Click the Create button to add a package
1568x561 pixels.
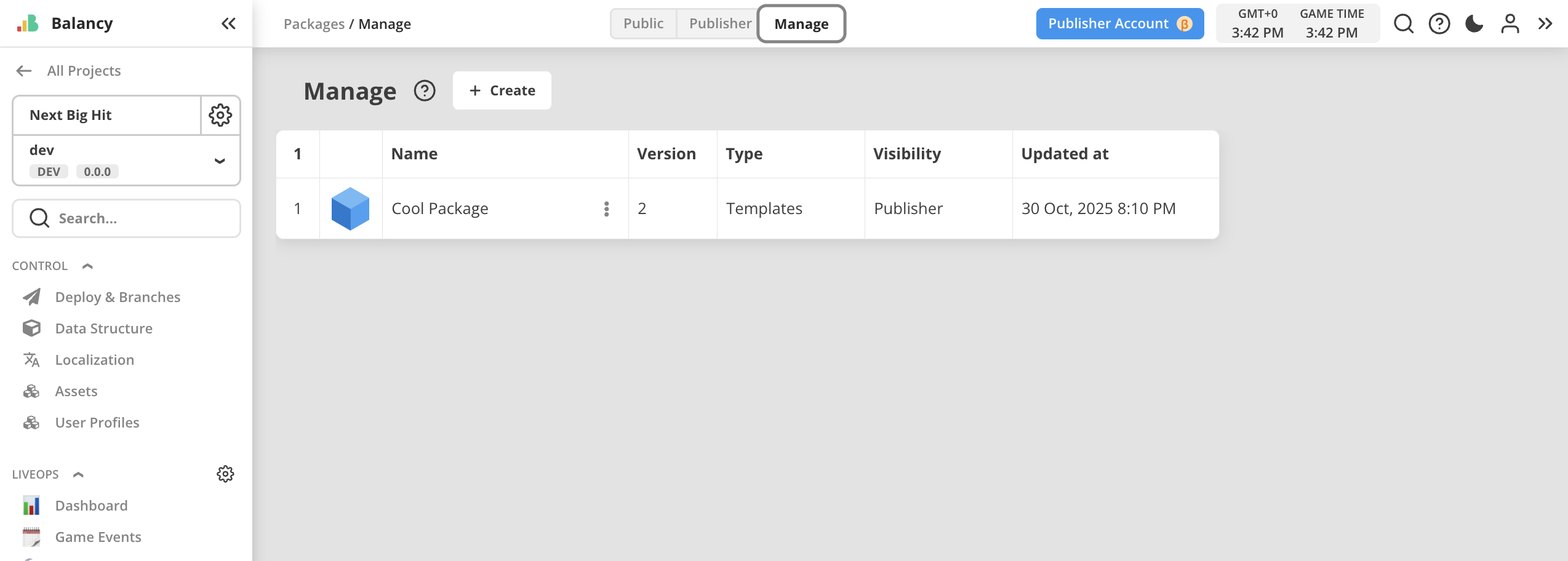point(502,90)
